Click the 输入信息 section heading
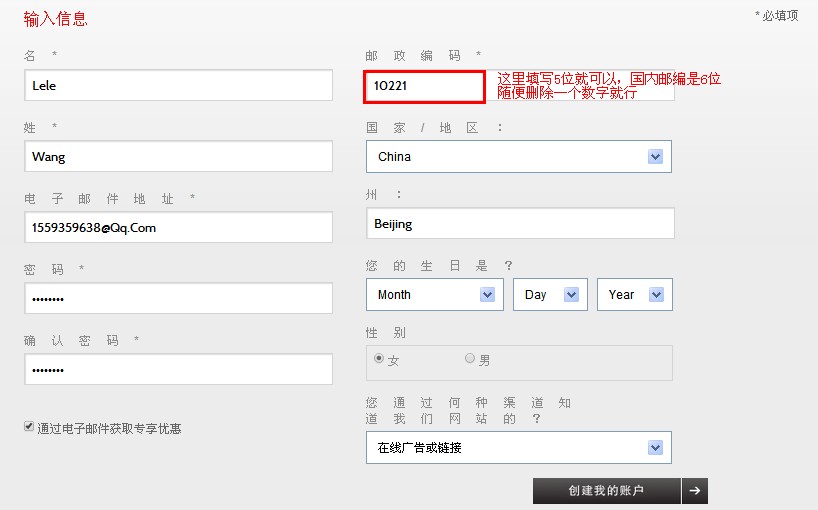 point(55,19)
